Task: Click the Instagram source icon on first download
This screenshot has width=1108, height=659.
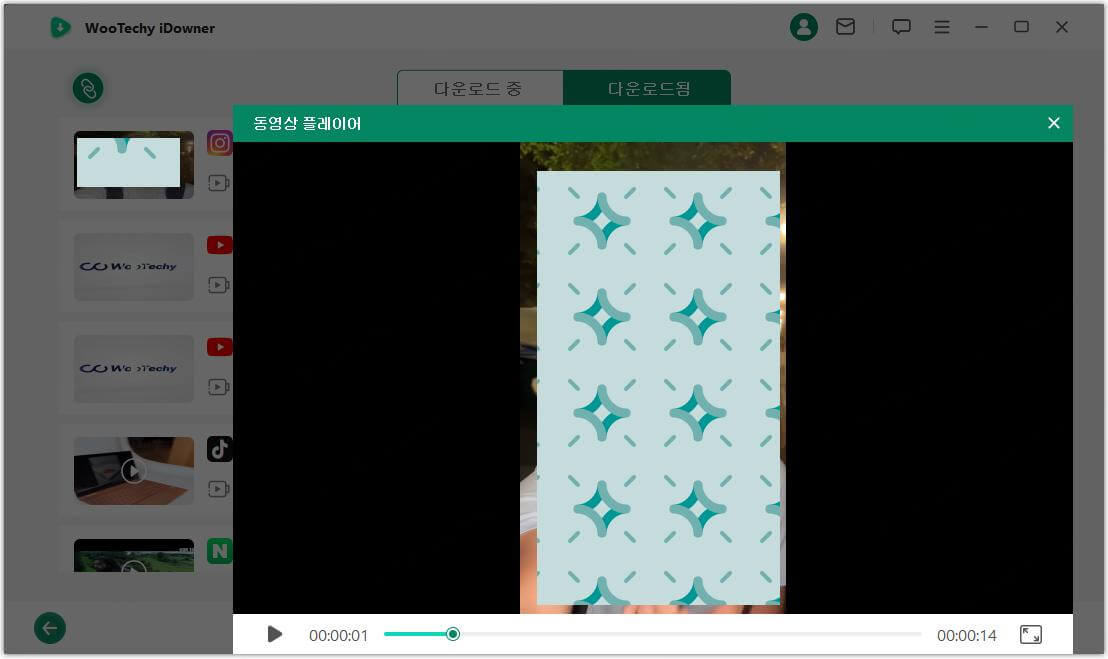Action: tap(219, 143)
